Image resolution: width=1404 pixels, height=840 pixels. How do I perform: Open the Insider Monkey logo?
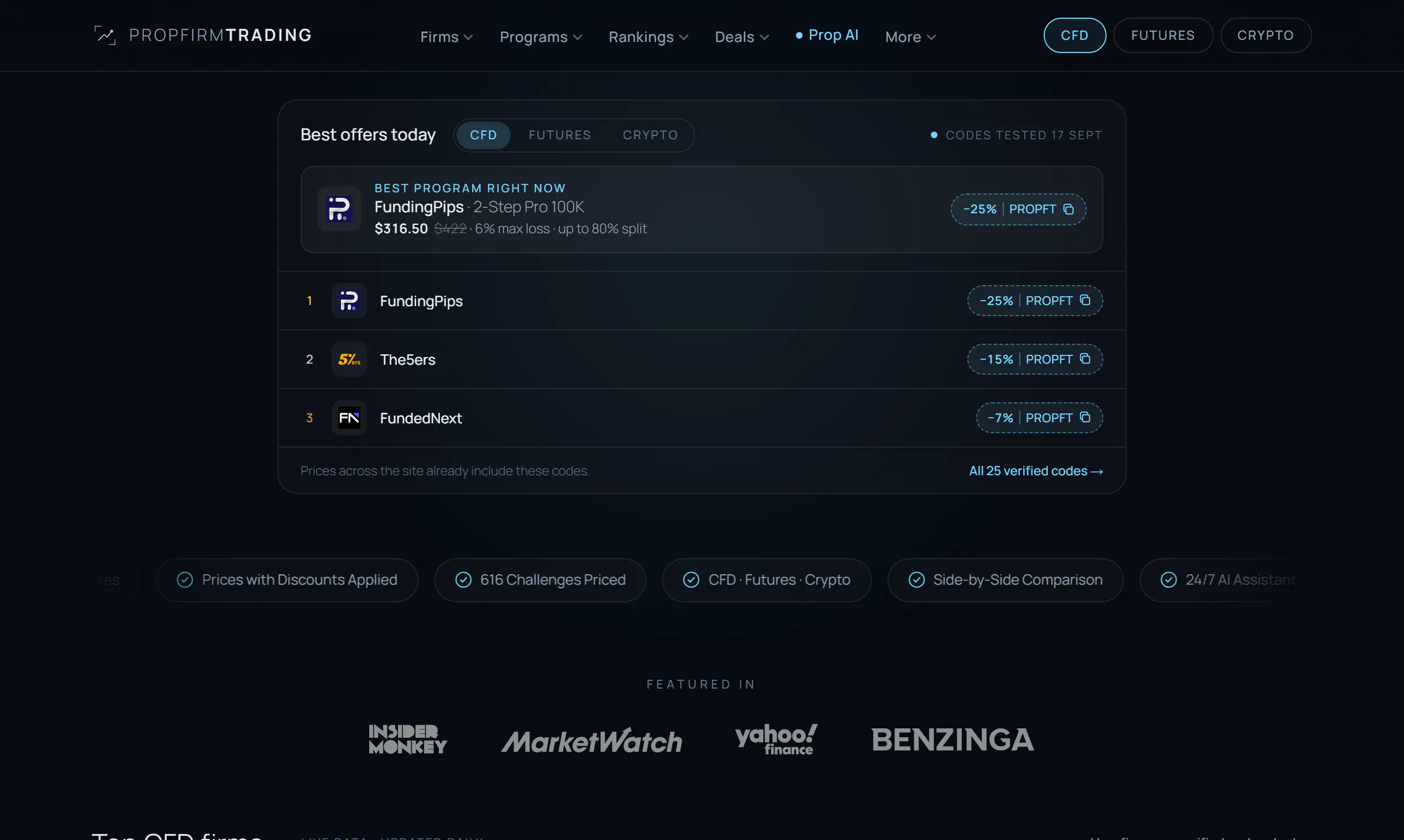click(x=408, y=739)
